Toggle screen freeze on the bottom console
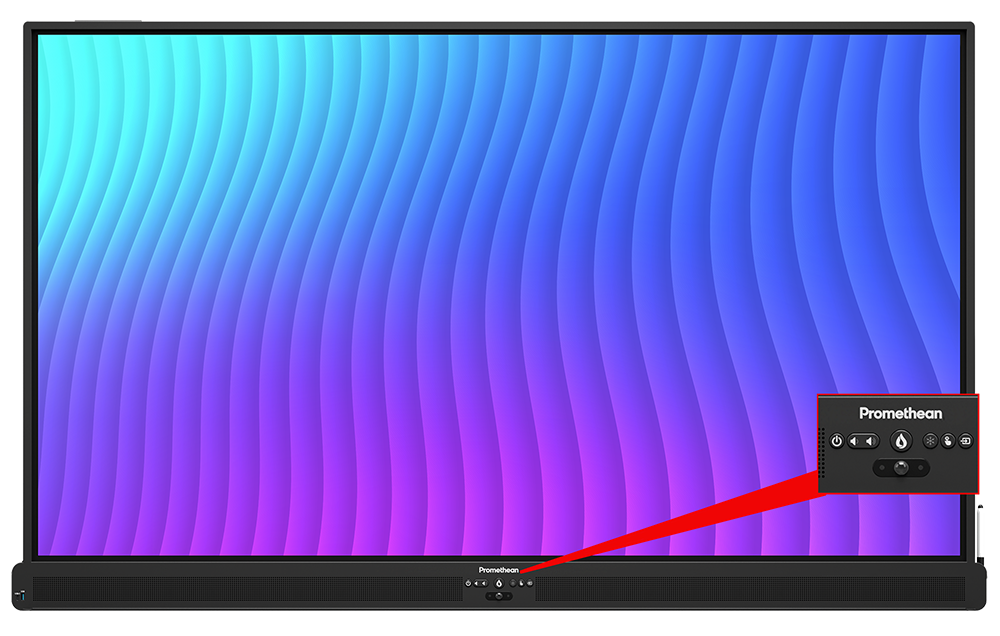This screenshot has height=636, width=1000. tap(513, 582)
